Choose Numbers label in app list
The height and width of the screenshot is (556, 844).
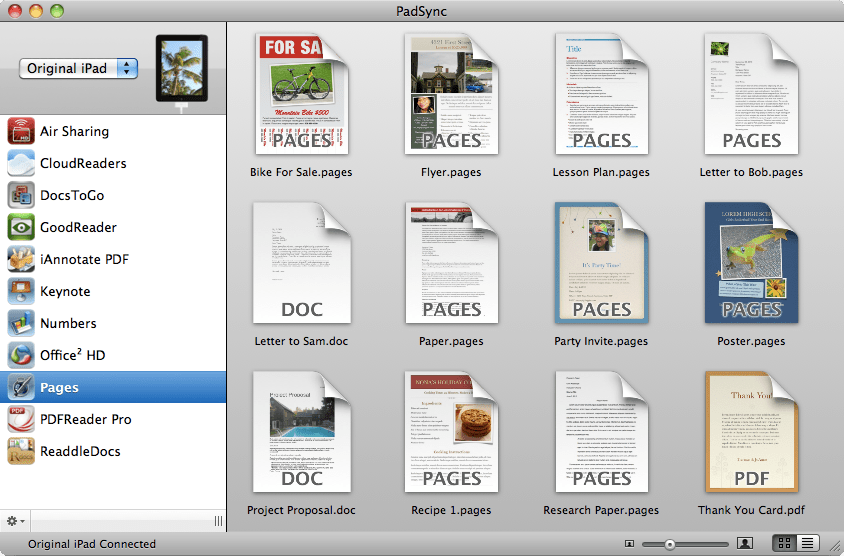pyautogui.click(x=68, y=323)
